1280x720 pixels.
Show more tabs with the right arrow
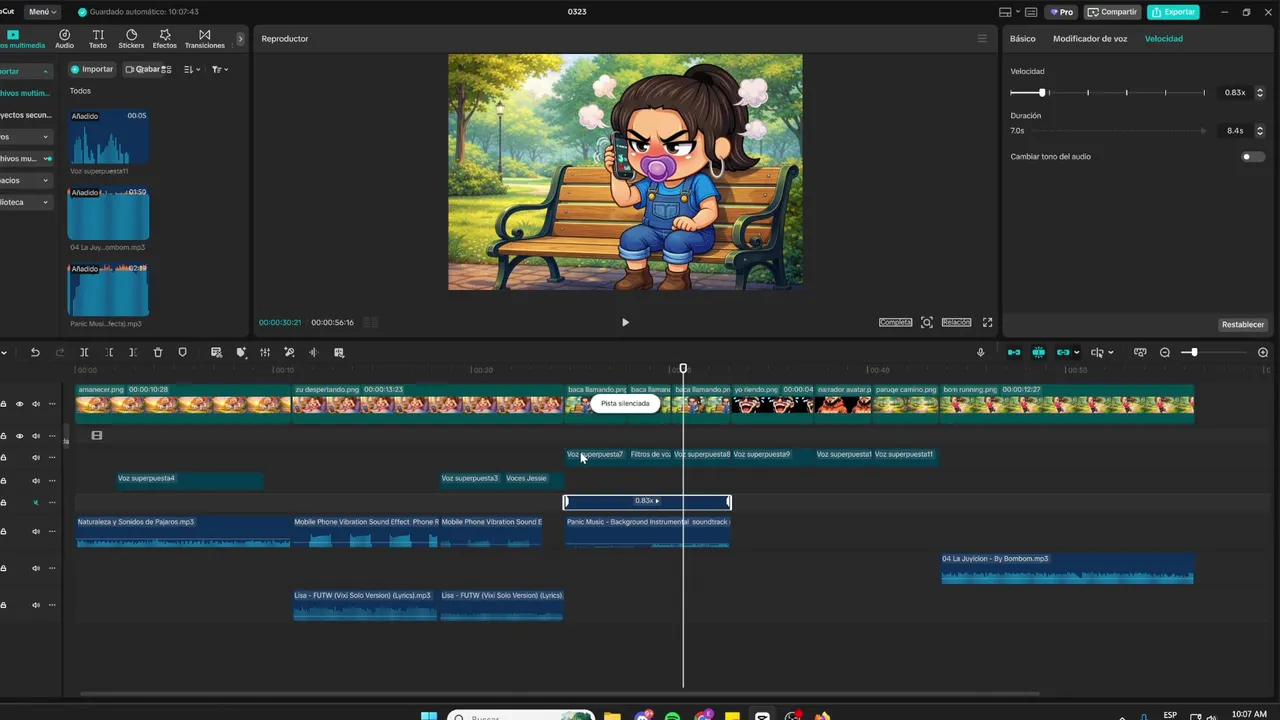click(x=240, y=39)
